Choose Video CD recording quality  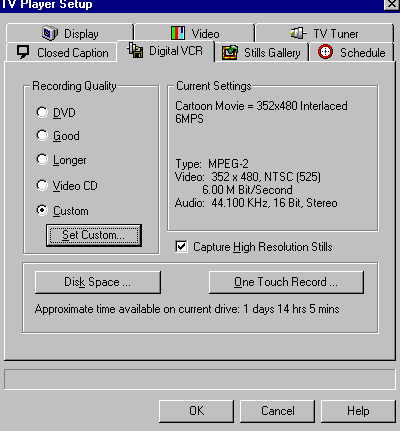(x=67, y=186)
